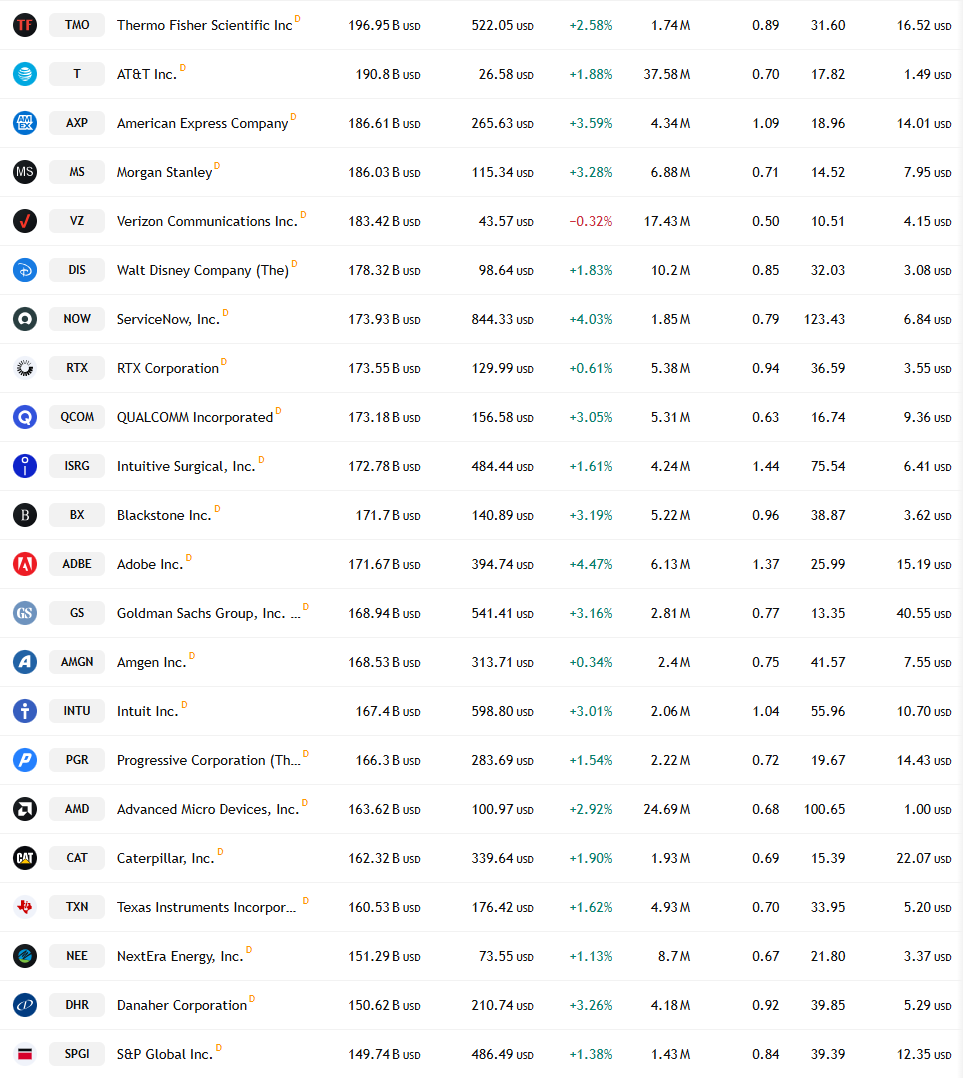Click the RTX Corporation logo icon
Image resolution: width=963 pixels, height=1078 pixels.
click(25, 368)
